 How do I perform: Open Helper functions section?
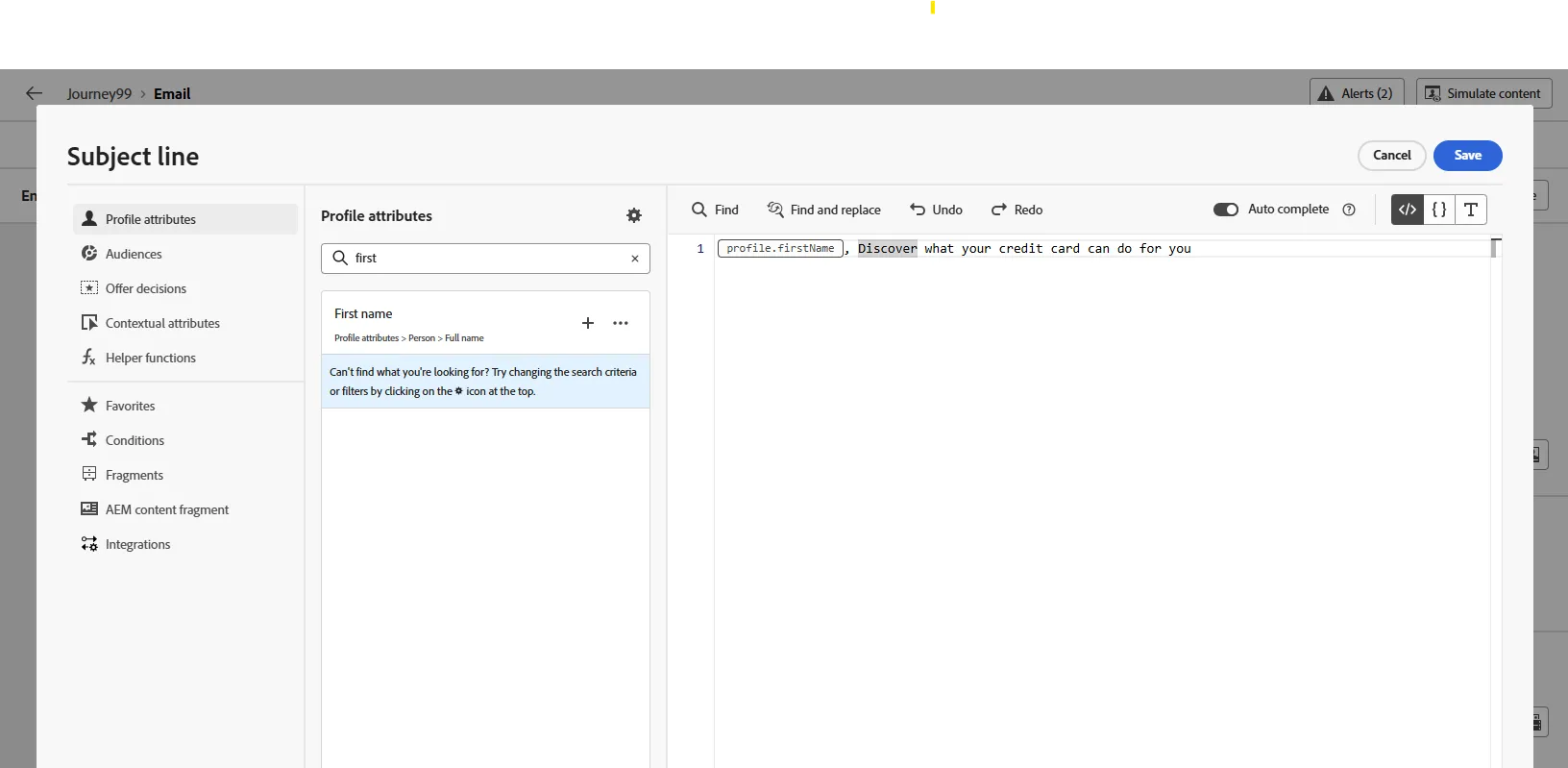point(185,358)
